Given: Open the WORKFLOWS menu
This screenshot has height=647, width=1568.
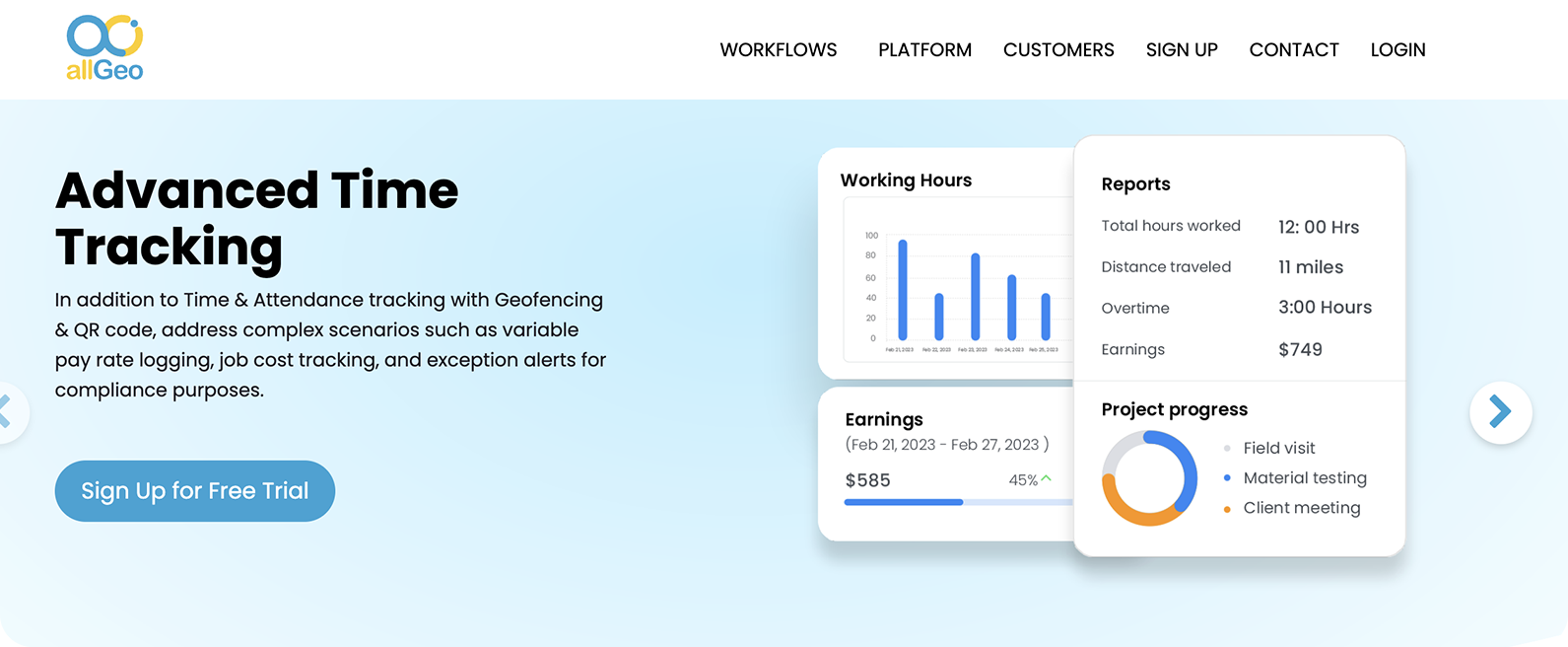Looking at the screenshot, I should pyautogui.click(x=778, y=50).
